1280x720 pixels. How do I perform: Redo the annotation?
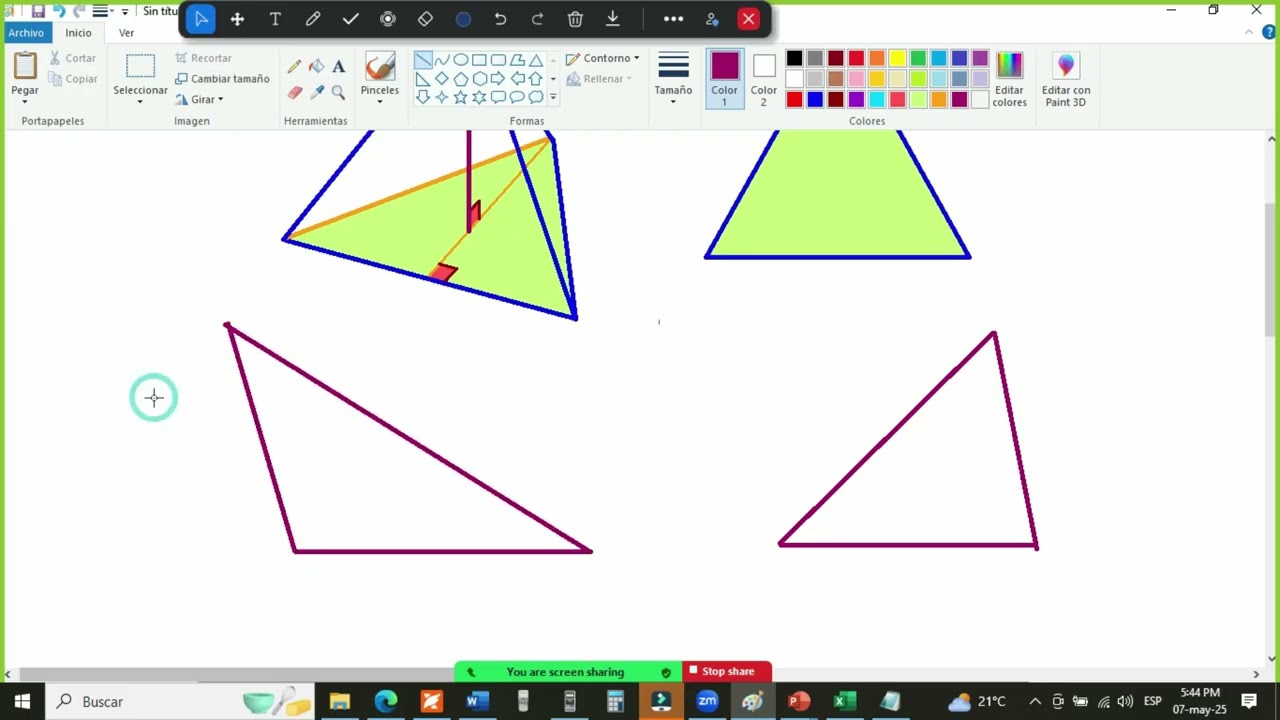click(538, 19)
